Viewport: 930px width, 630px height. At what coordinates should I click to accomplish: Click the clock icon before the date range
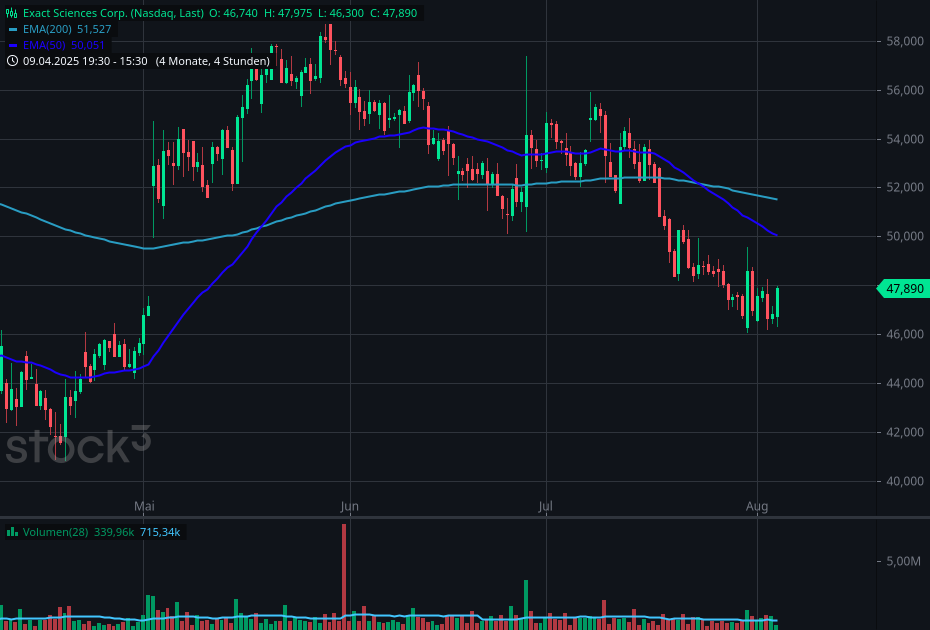click(x=12, y=61)
